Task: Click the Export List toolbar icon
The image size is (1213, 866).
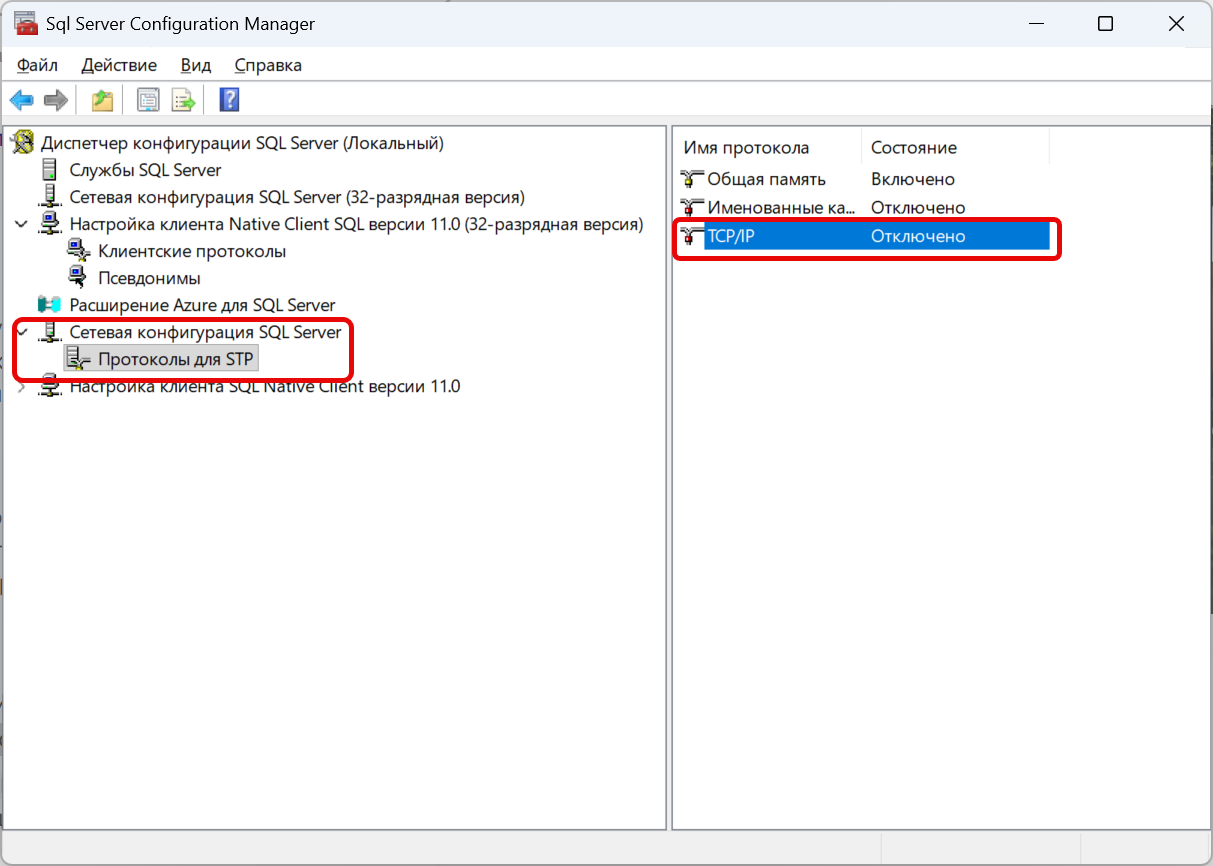Action: [x=183, y=100]
